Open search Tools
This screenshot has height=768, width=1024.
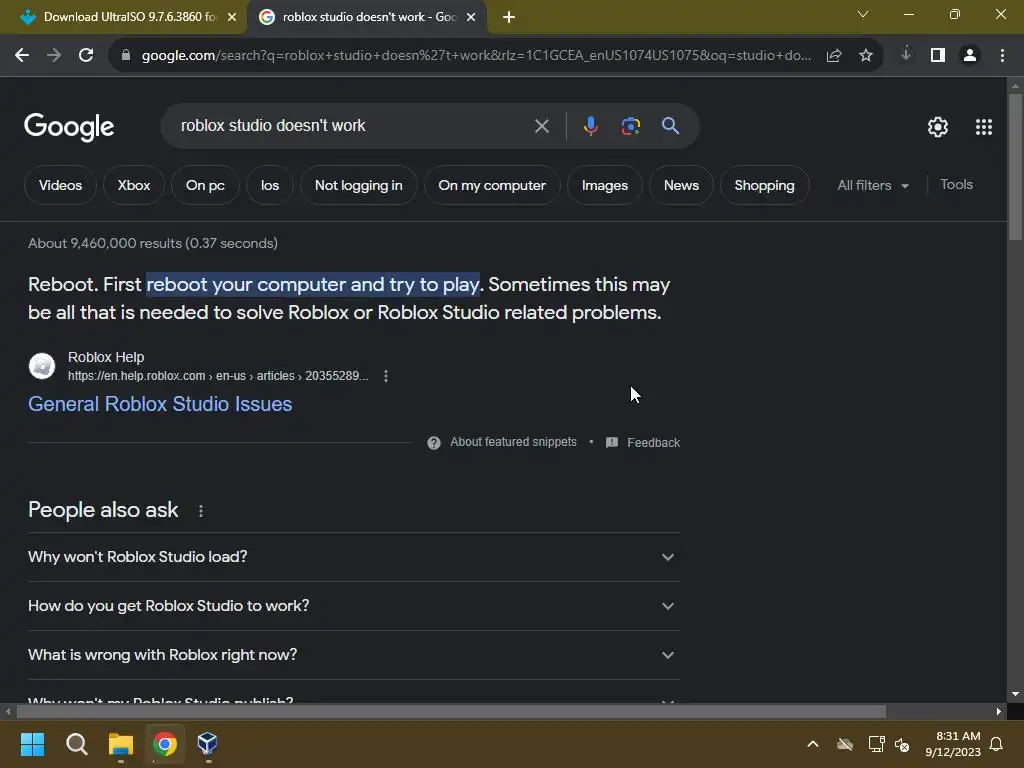(x=956, y=185)
